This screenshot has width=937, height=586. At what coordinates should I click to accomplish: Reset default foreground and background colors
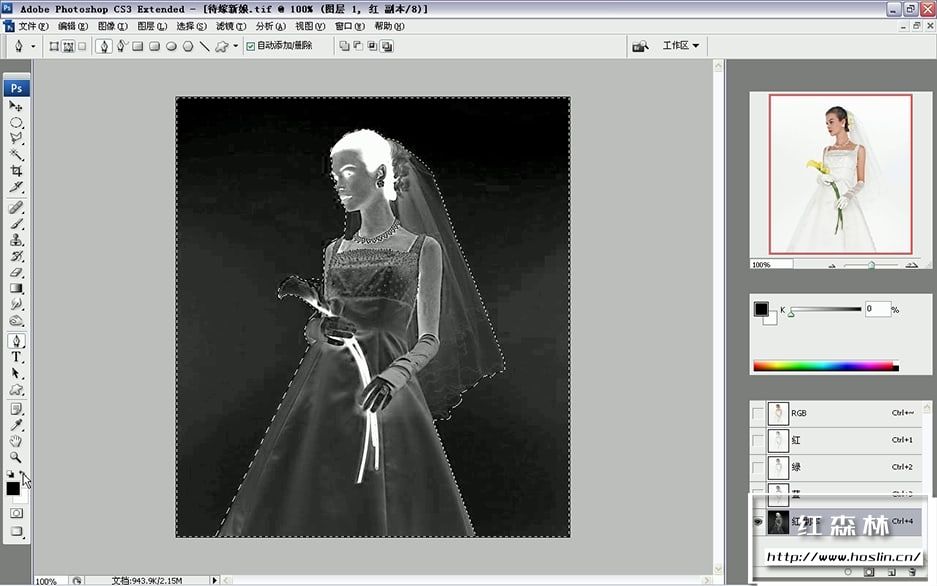click(x=10, y=474)
